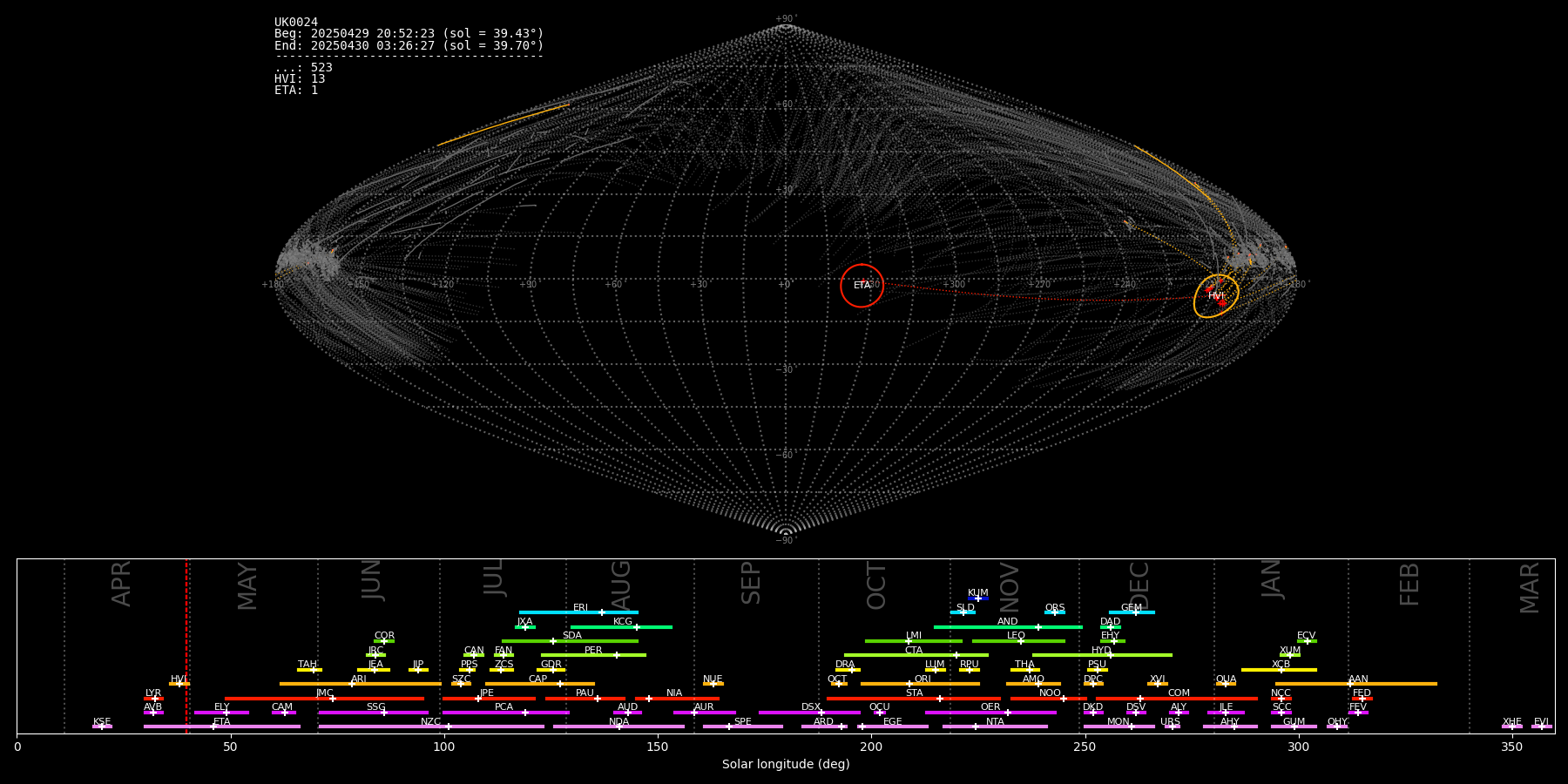Click the SPE shower label
This screenshot has height=784, width=1568.
point(742,722)
